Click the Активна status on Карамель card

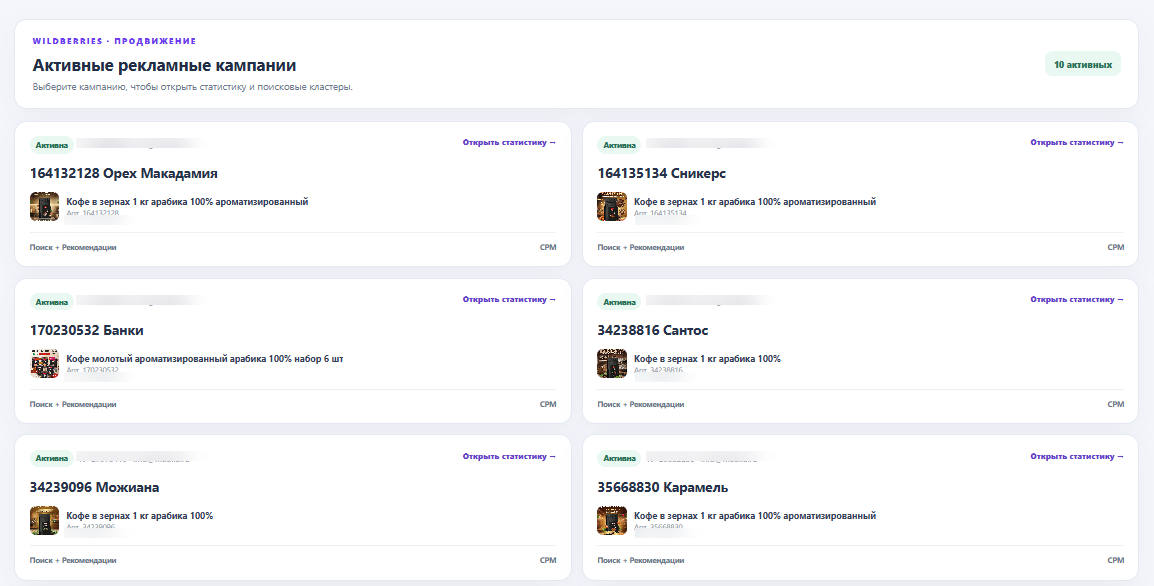[x=619, y=459]
